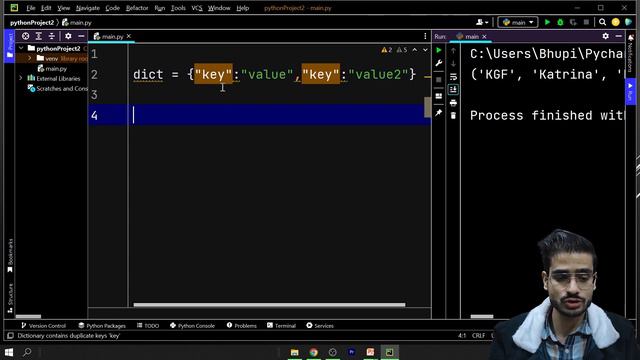Open the user account dropdown icon
This screenshot has height=360, width=640.
click(x=482, y=22)
